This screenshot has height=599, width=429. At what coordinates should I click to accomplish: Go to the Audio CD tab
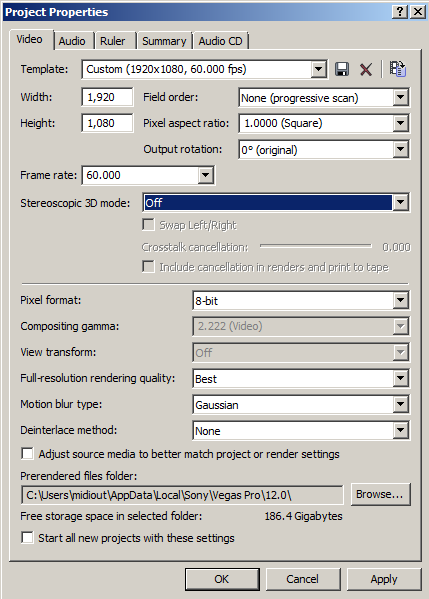[220, 41]
